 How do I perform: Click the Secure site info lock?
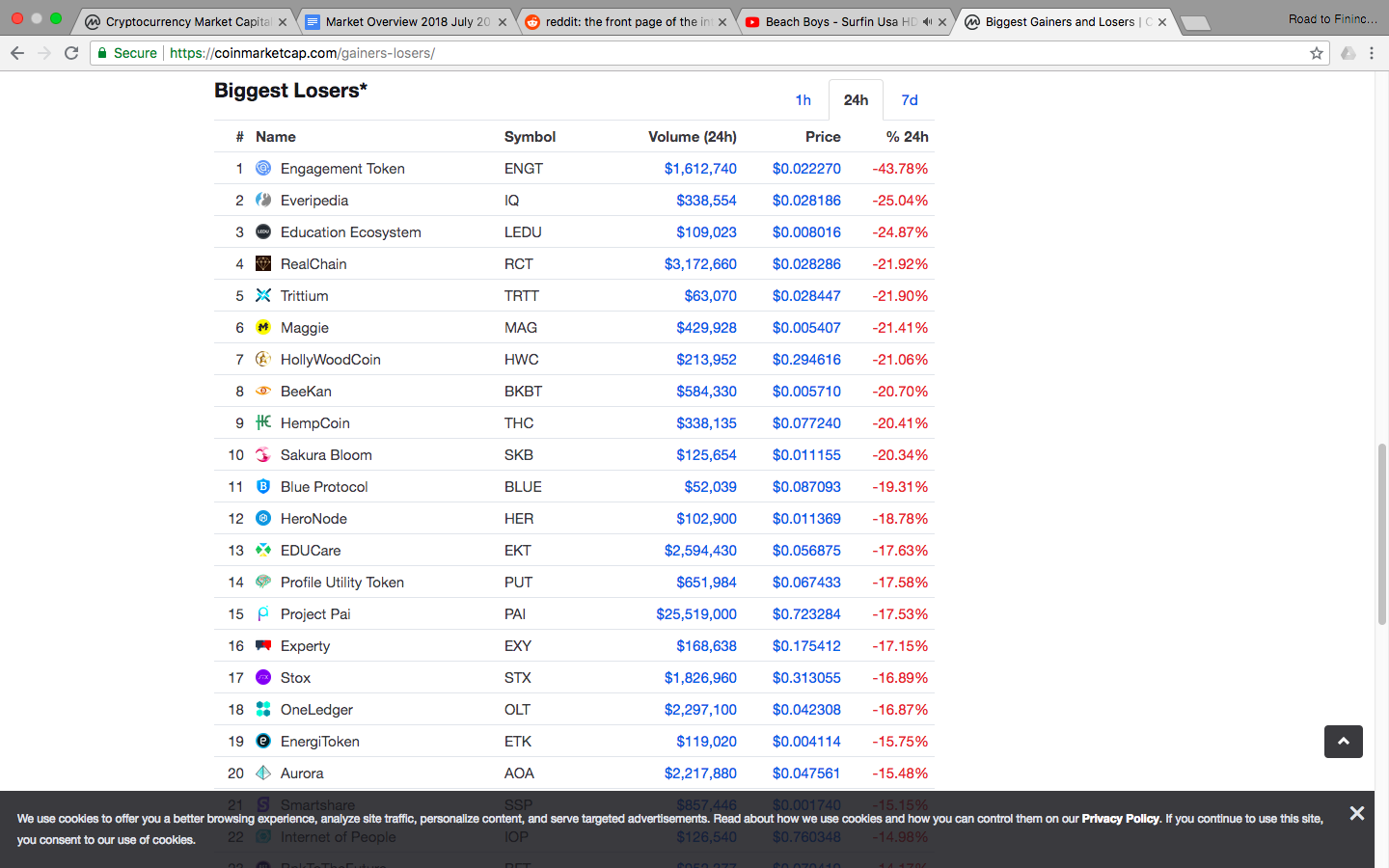point(126,53)
